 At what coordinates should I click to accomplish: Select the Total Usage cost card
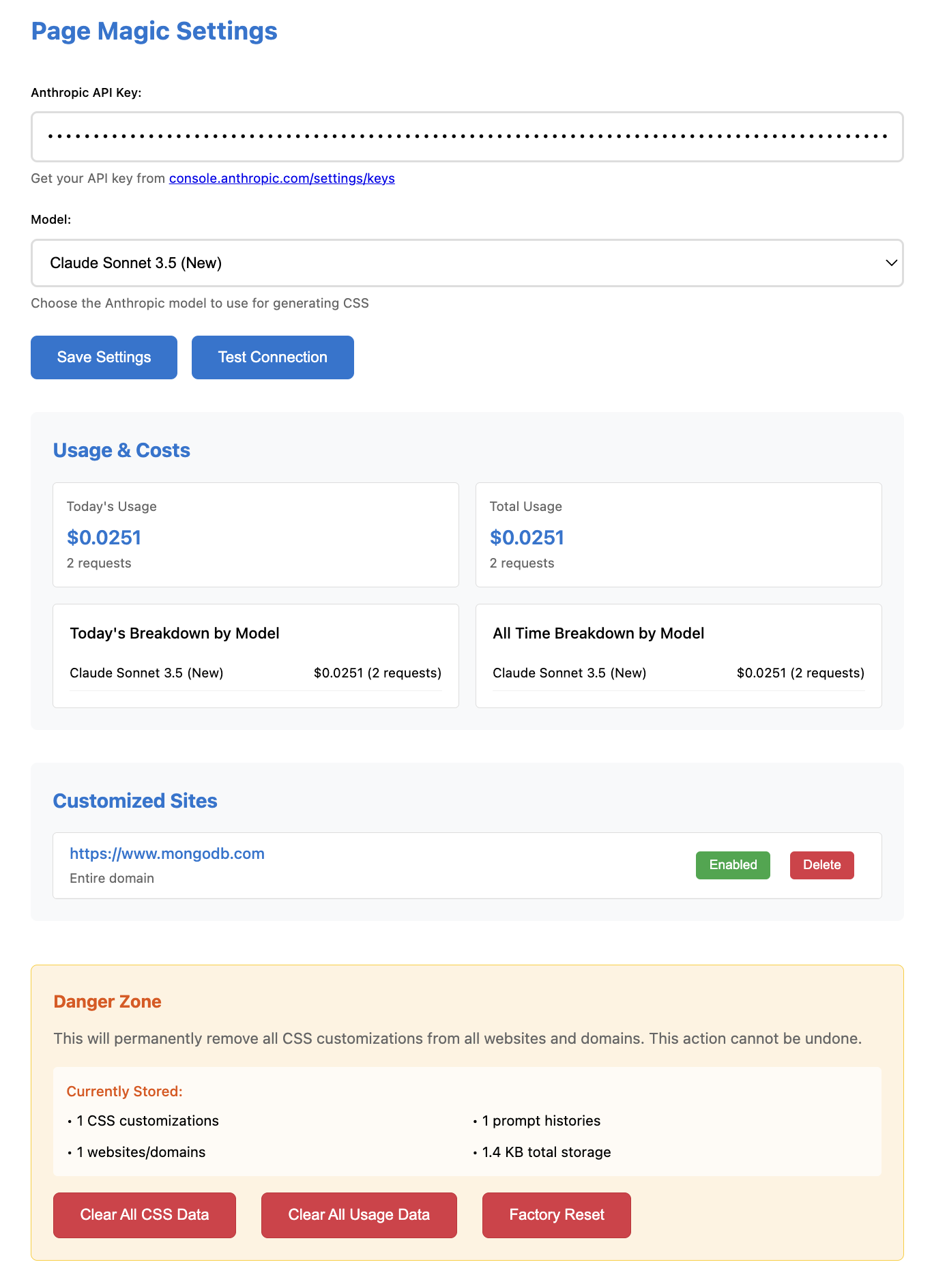click(679, 535)
